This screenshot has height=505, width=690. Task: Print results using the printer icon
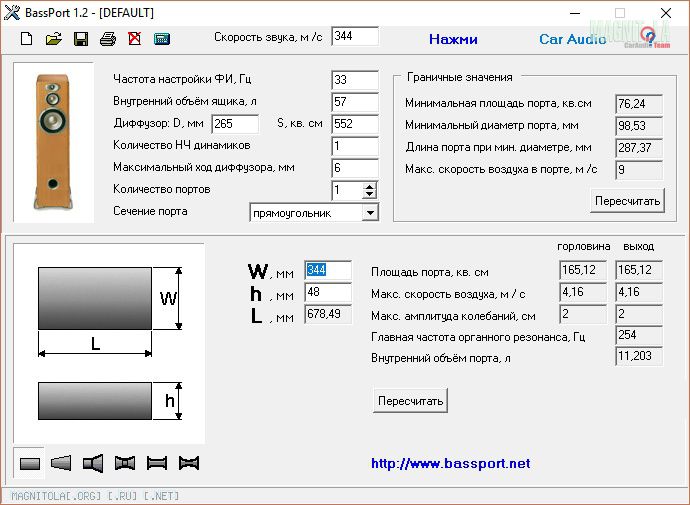108,39
